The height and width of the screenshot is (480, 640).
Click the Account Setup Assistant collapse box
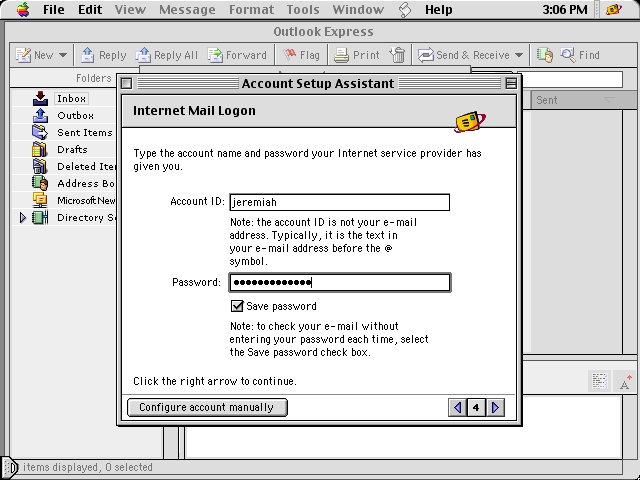click(511, 83)
